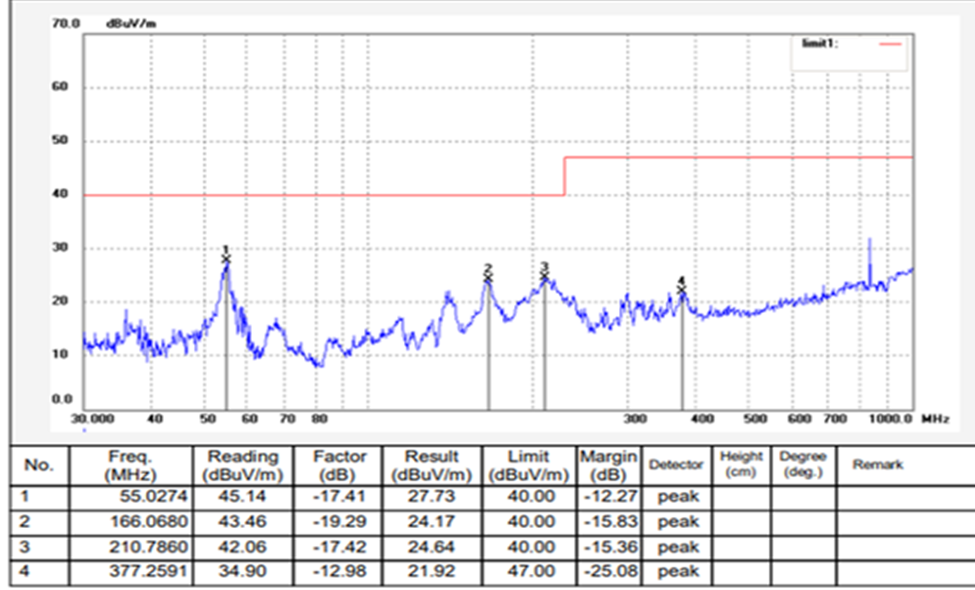The height and width of the screenshot is (590, 975).
Task: Click margin value -15.36
Action: [x=611, y=547]
